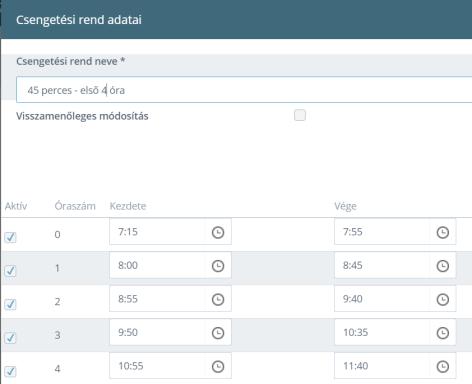Click clock icon beside 8:45 end time
472x384 pixels.
pyautogui.click(x=443, y=266)
